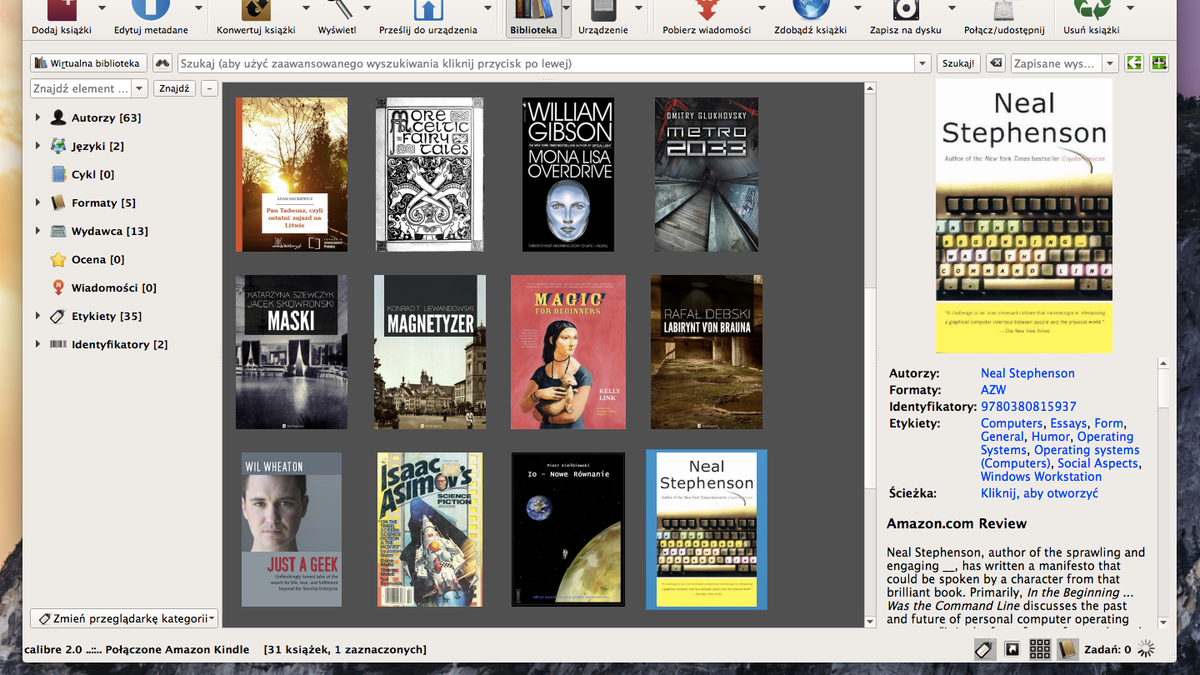Open the dropdown arrow beside Biblioteka
Viewport: 1200px width, 675px height.
[x=567, y=20]
